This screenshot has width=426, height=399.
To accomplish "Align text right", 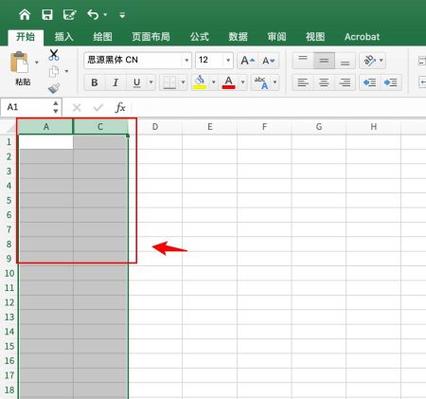I will pos(345,82).
